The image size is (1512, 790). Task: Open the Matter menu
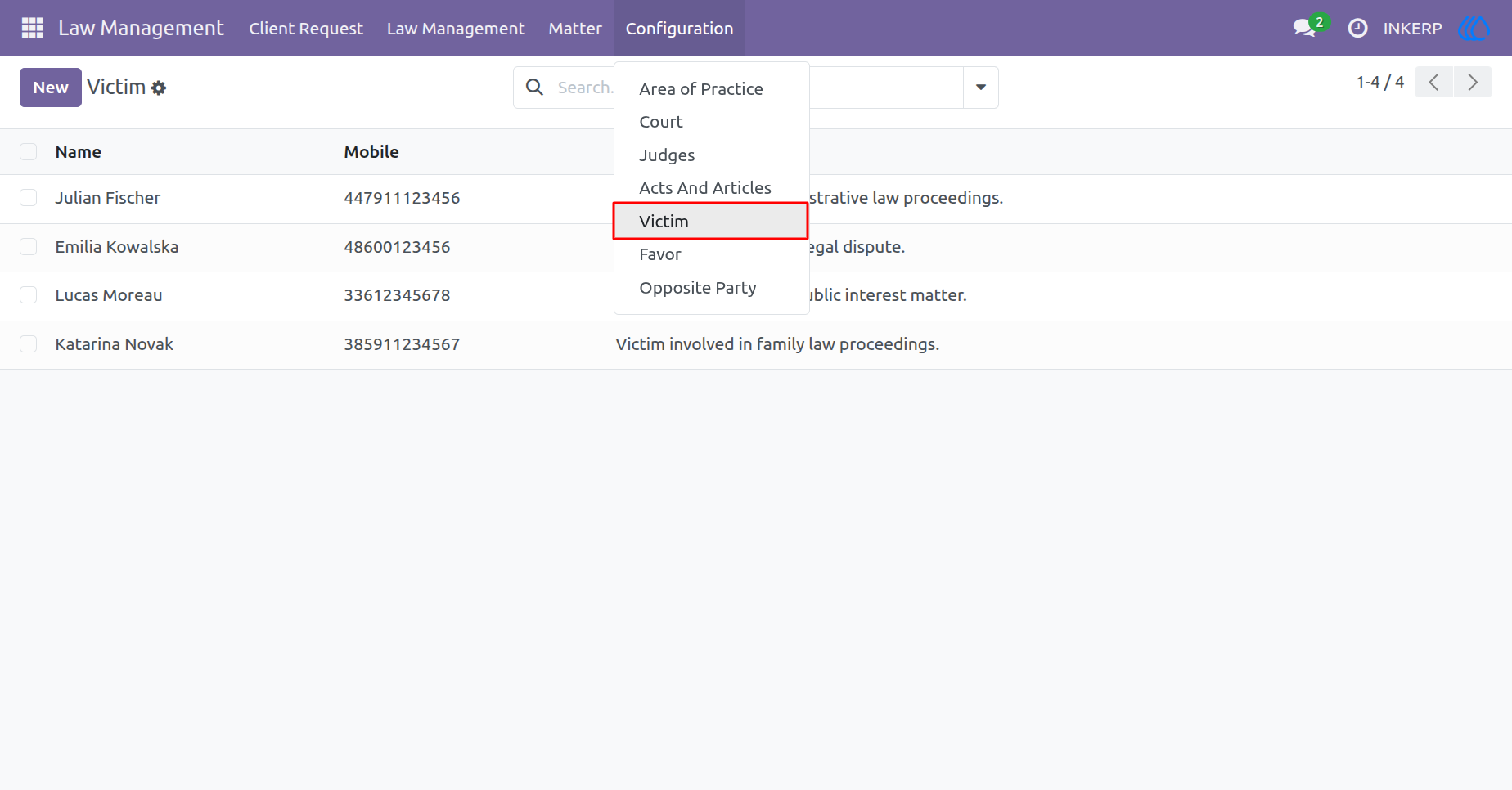[x=575, y=28]
